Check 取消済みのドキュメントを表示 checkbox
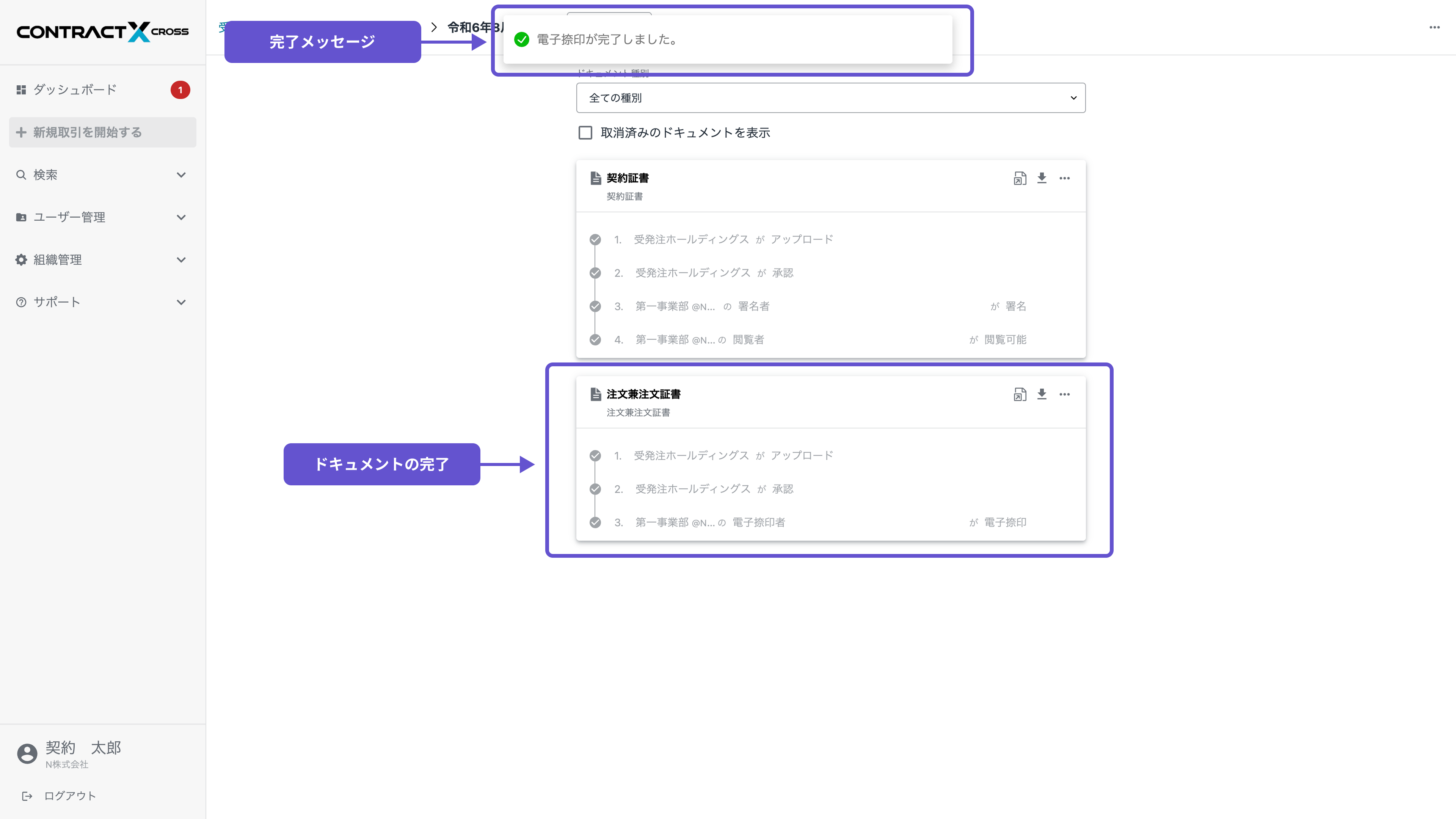The width and height of the screenshot is (1456, 819). [x=585, y=133]
